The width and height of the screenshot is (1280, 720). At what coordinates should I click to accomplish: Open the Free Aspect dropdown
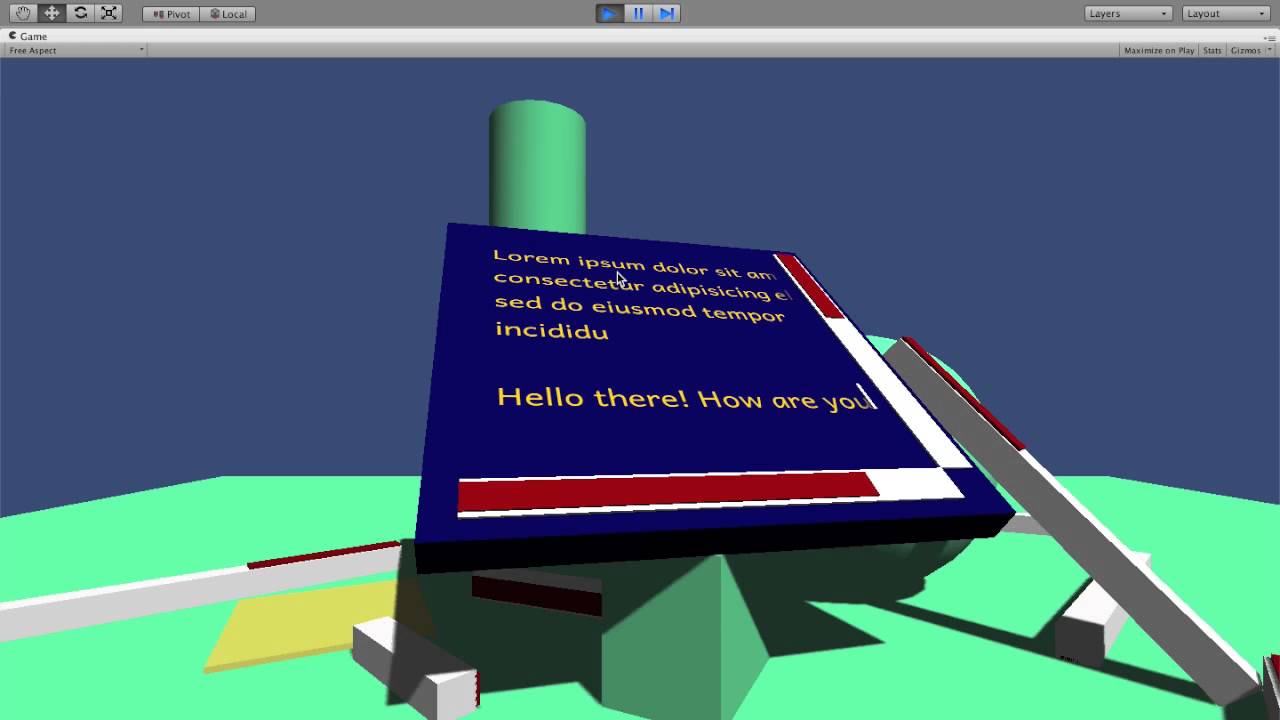click(x=76, y=50)
